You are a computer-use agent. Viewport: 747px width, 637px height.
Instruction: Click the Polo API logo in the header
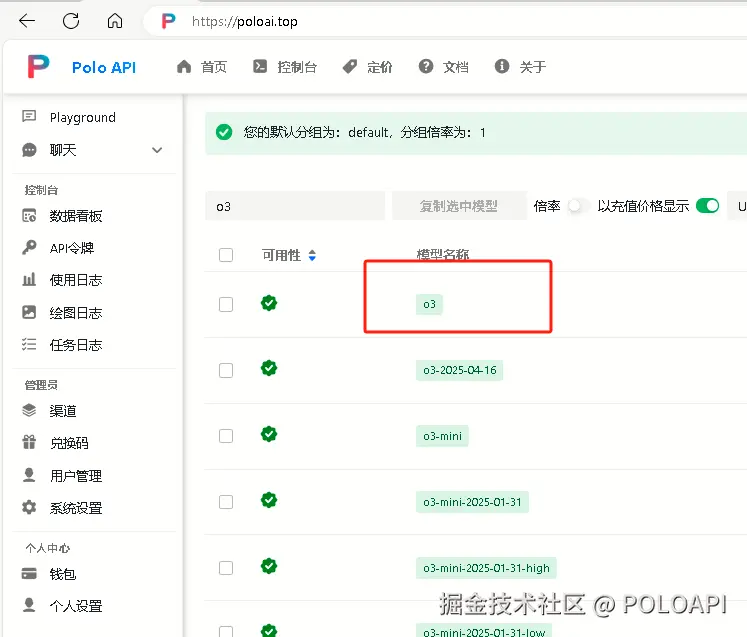click(x=38, y=66)
